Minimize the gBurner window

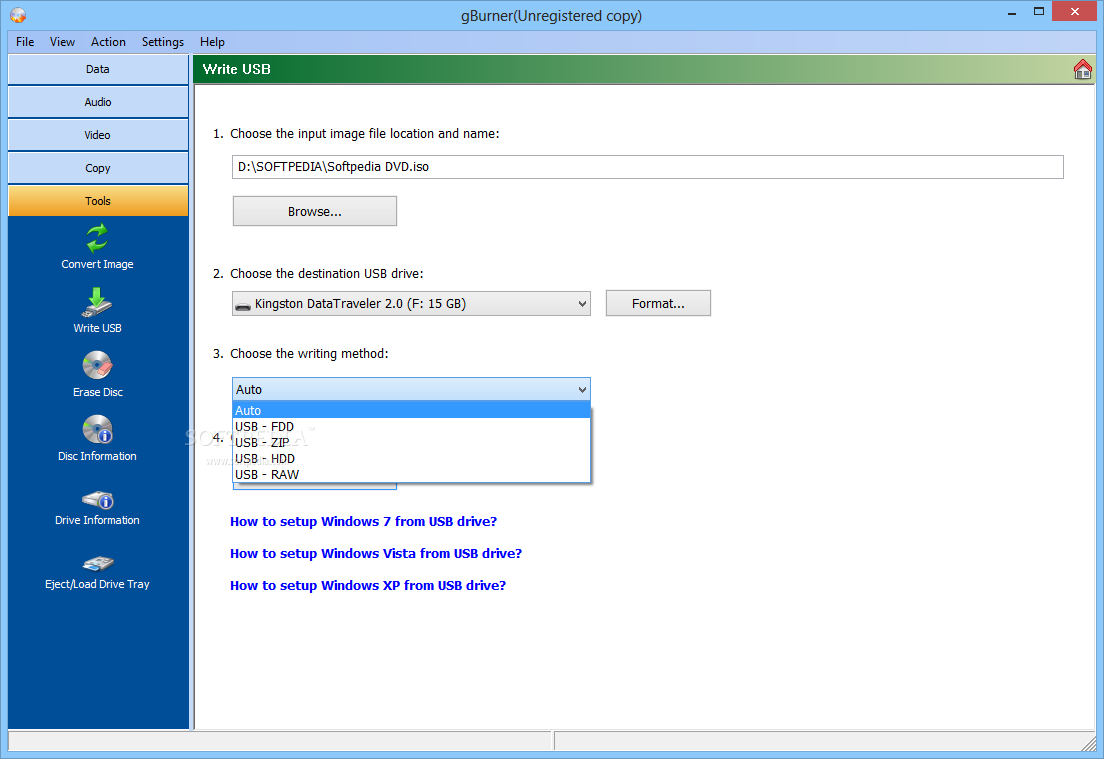click(x=1012, y=12)
